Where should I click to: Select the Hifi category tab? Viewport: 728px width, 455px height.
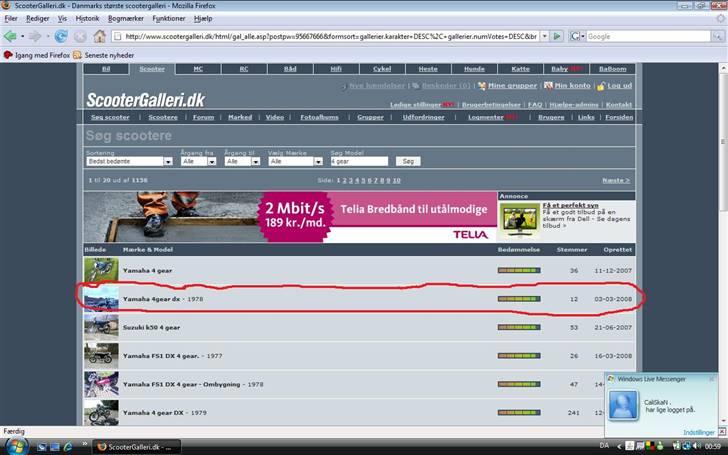click(x=336, y=69)
